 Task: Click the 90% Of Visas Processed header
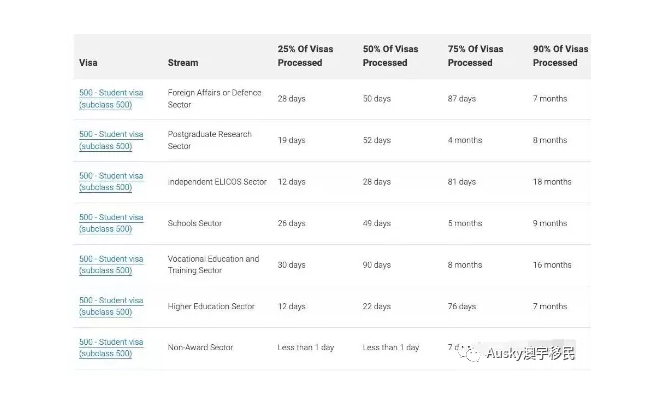(x=561, y=56)
